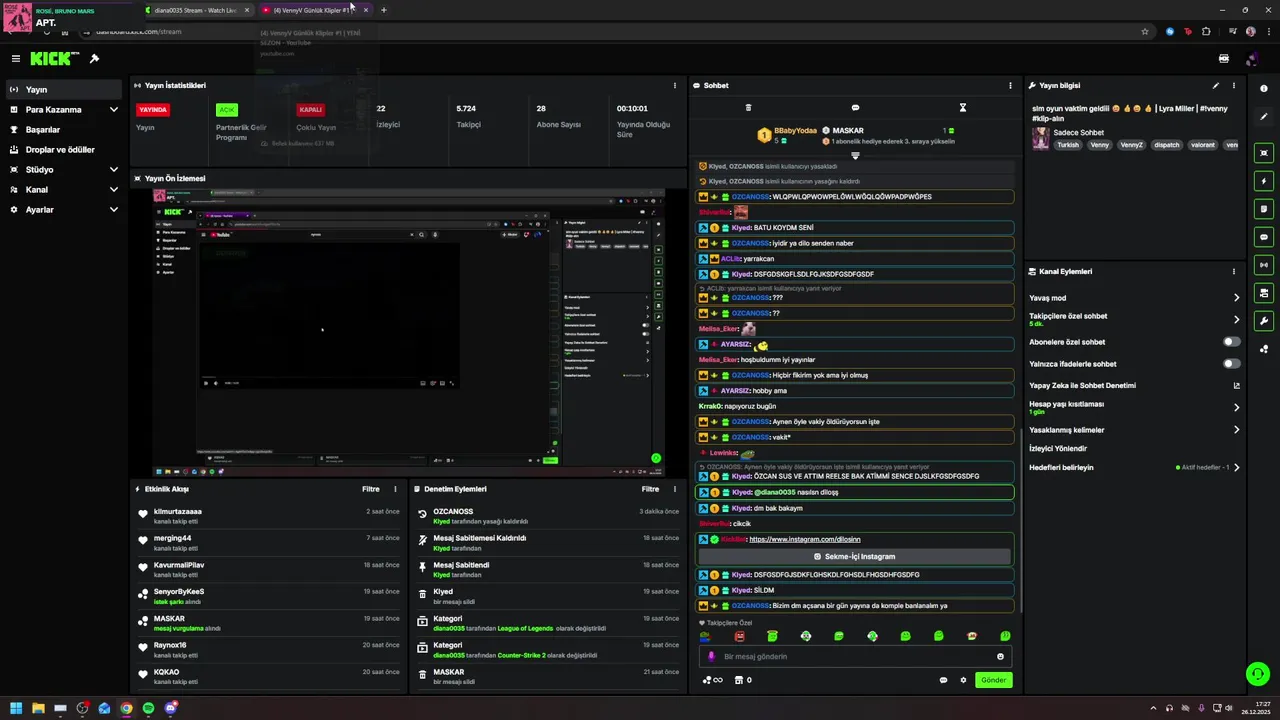Open the instagram.com/dilosinn link

click(805, 540)
